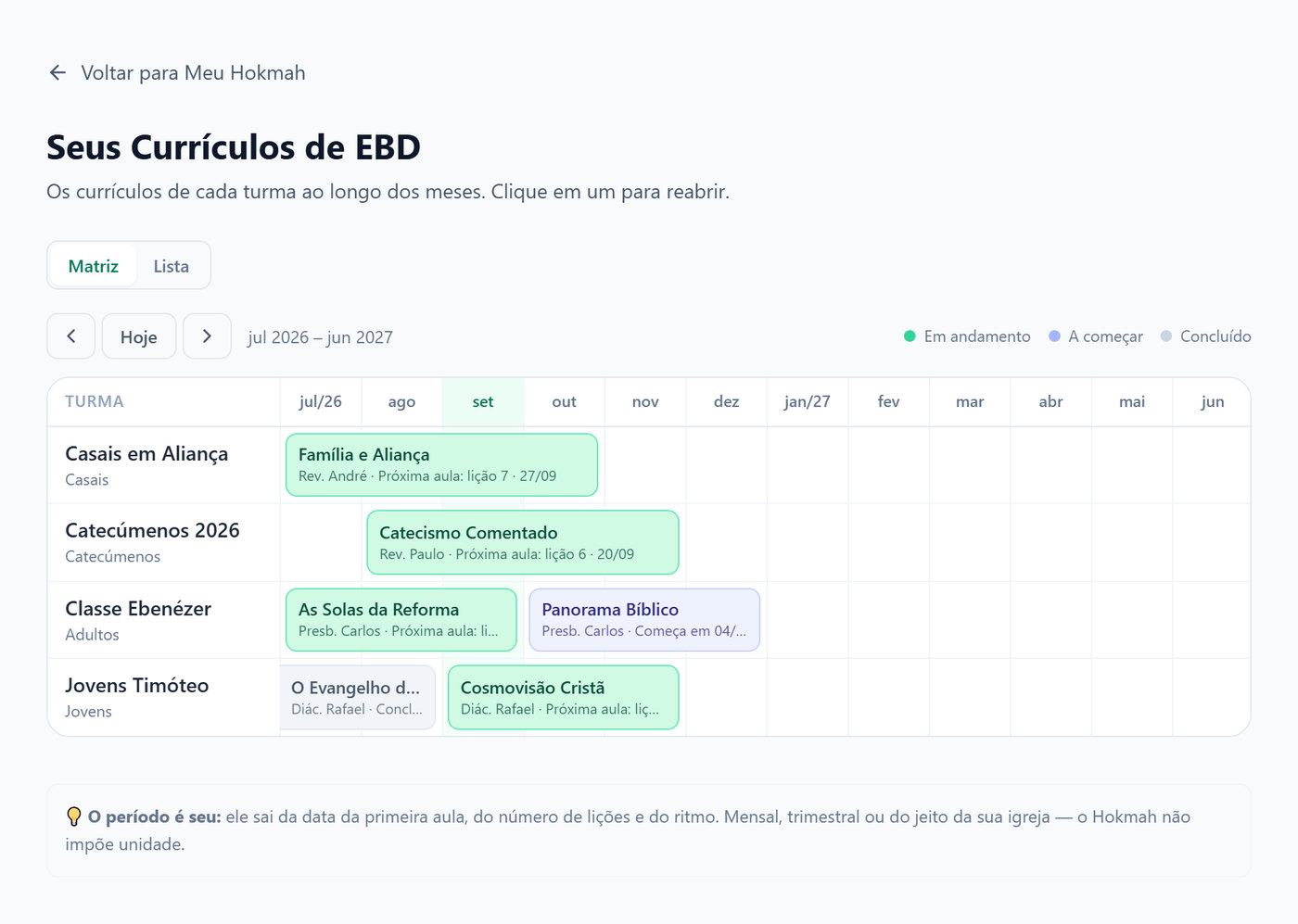Click the jul 2026 – jun 2027 range label

click(x=320, y=337)
